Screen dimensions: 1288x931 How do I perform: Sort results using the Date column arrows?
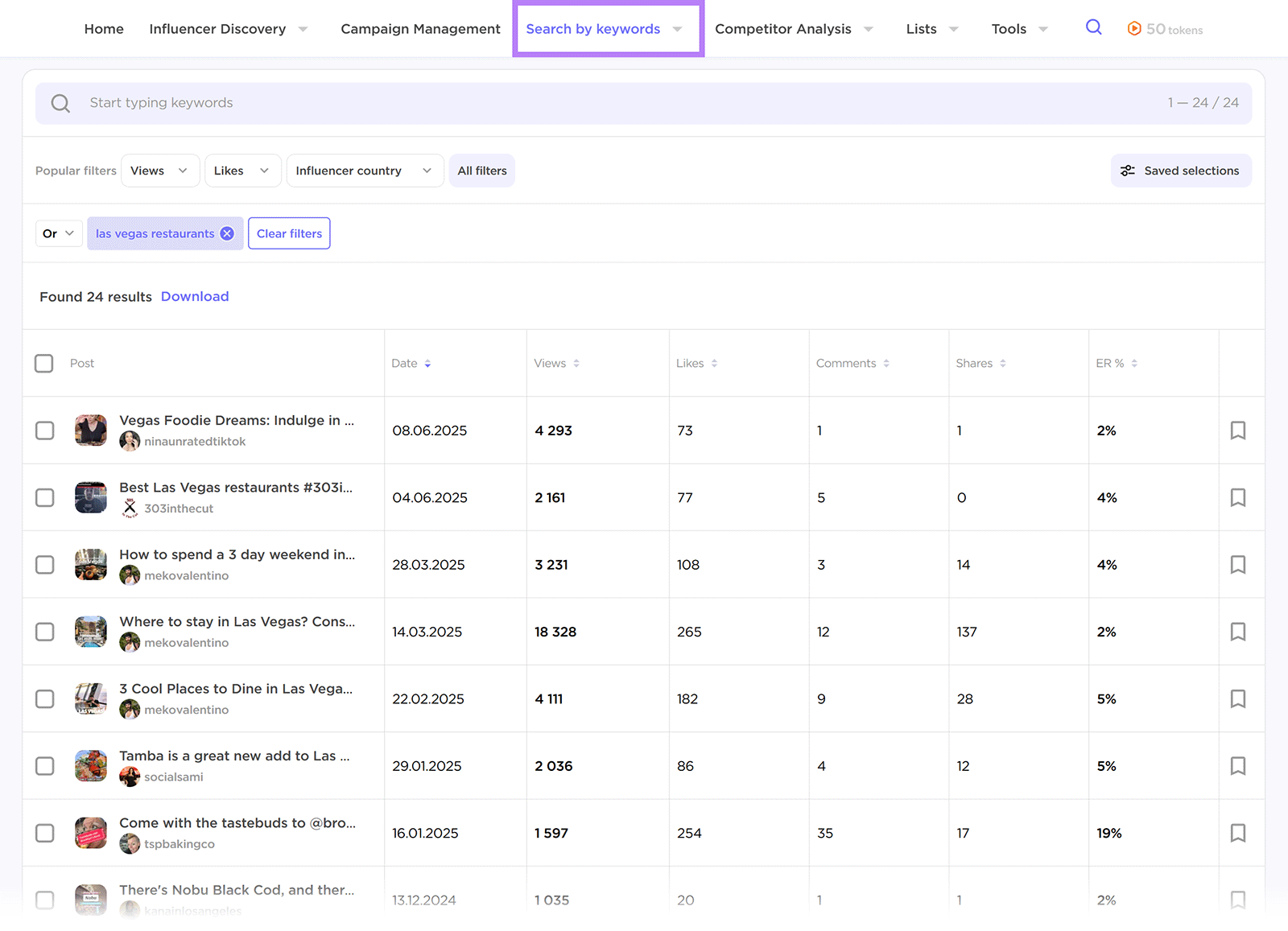(x=428, y=363)
